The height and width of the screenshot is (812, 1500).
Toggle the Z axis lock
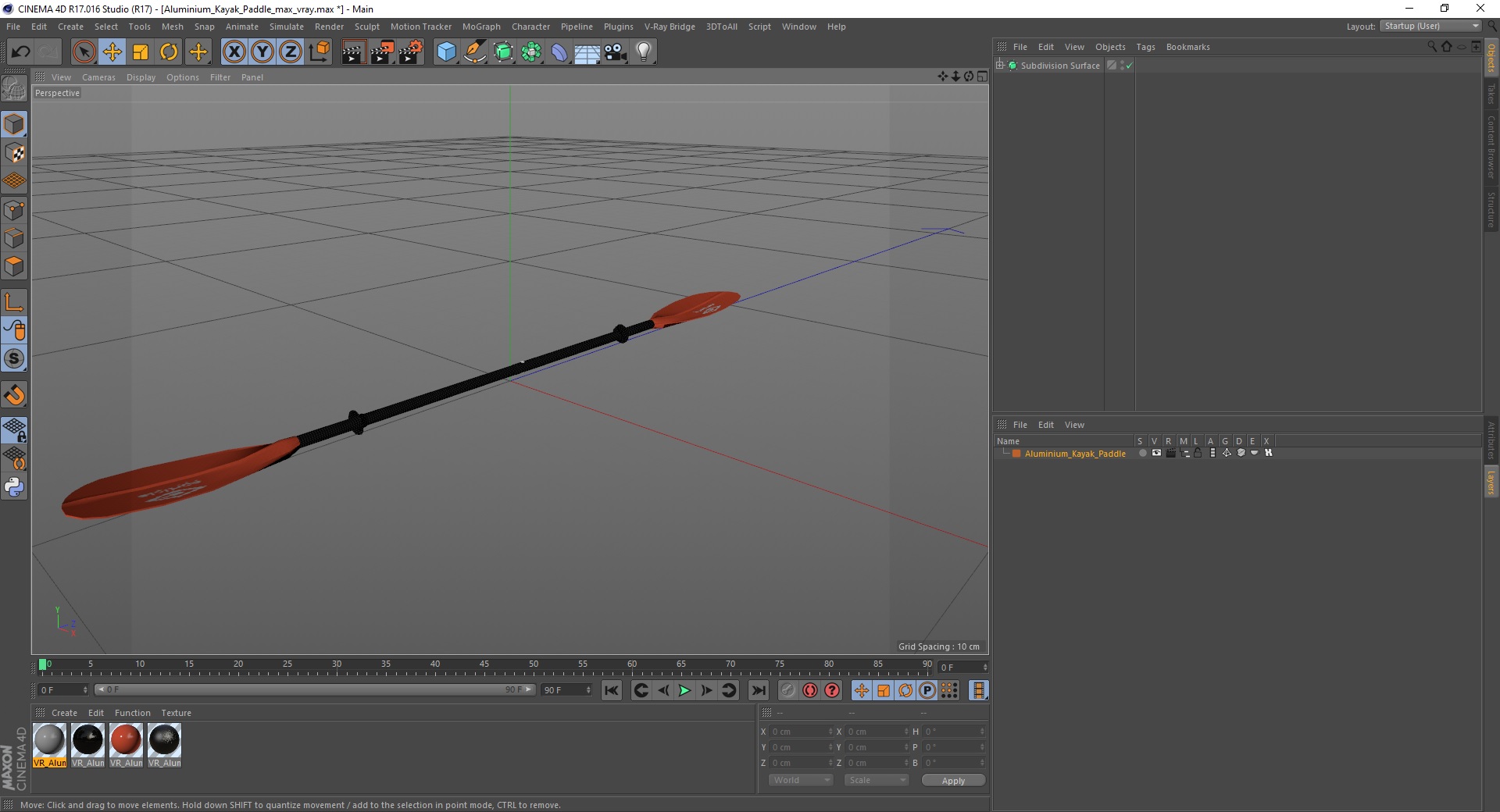(291, 52)
